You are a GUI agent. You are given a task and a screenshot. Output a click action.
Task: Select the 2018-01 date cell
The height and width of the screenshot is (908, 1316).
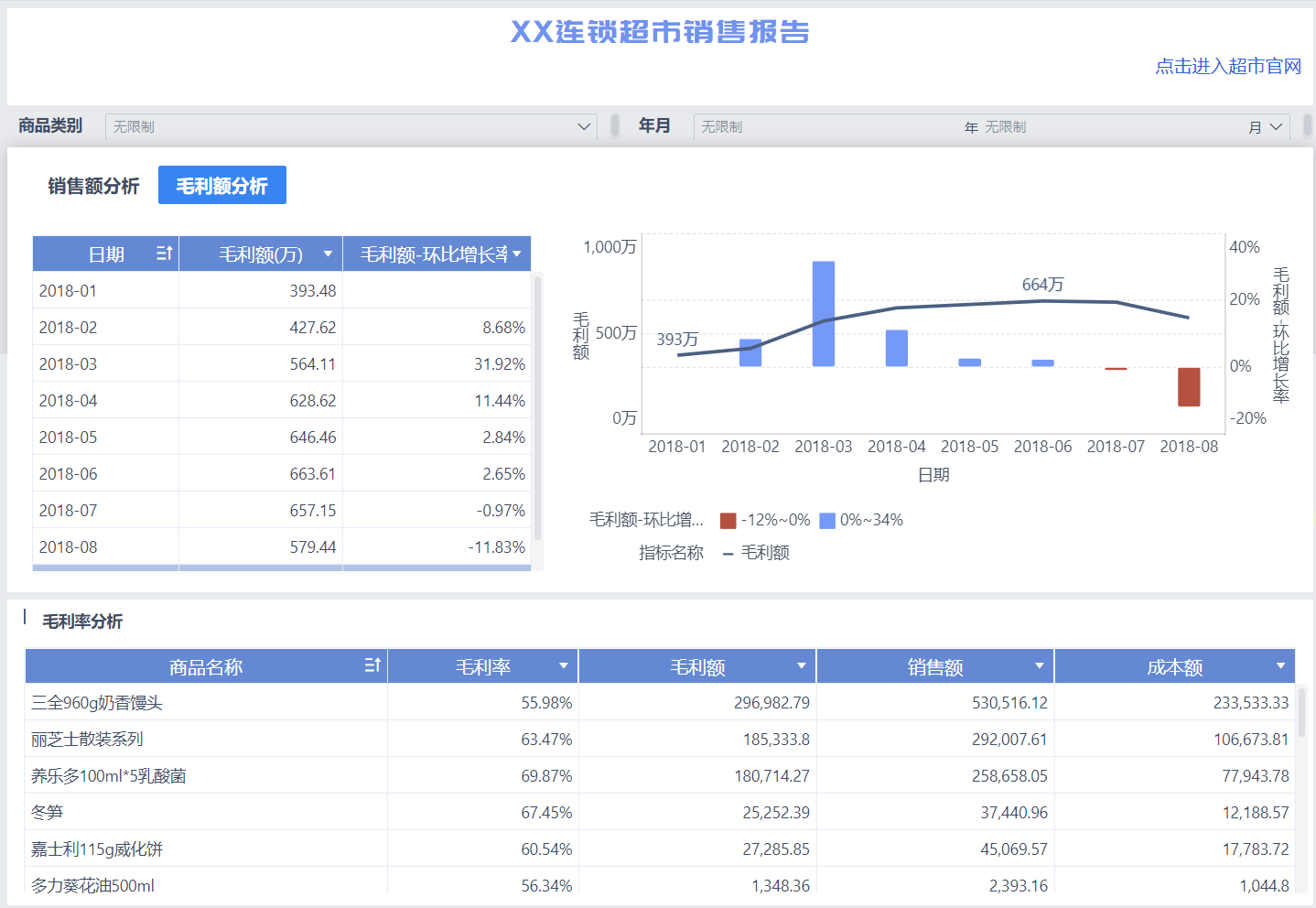pos(105,290)
